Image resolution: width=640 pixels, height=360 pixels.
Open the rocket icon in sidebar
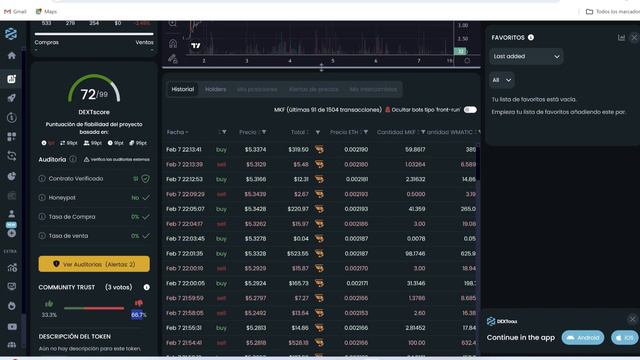[x=11, y=98]
